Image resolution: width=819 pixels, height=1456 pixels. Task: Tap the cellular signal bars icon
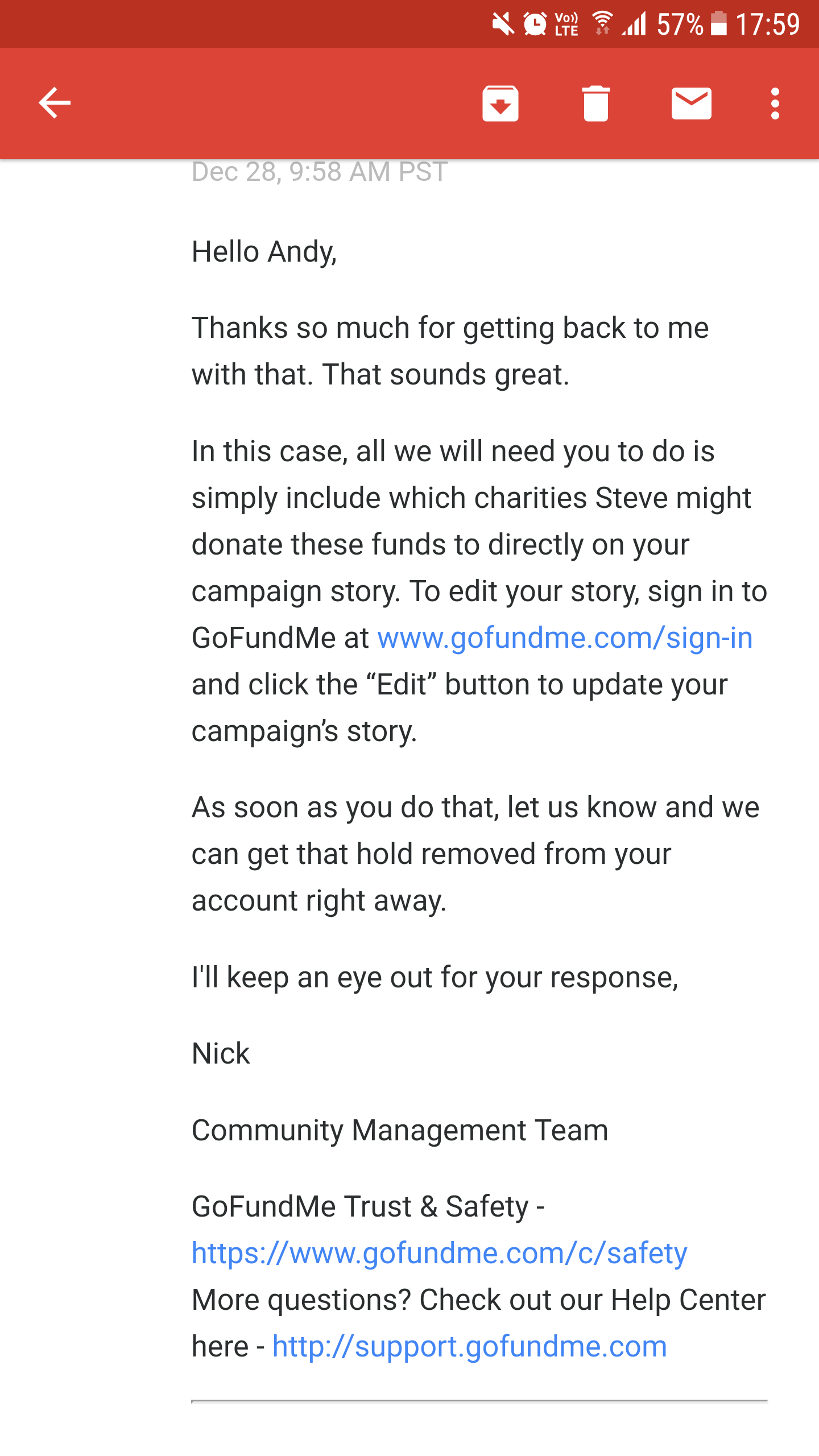click(x=634, y=24)
